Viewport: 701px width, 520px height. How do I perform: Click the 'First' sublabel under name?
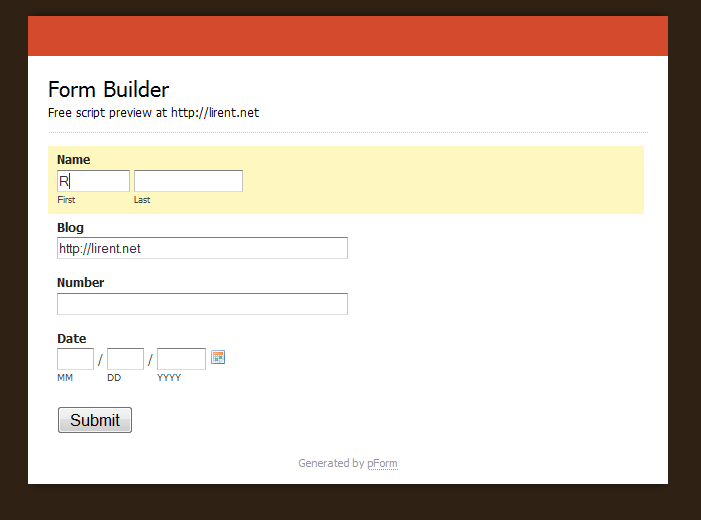[66, 200]
